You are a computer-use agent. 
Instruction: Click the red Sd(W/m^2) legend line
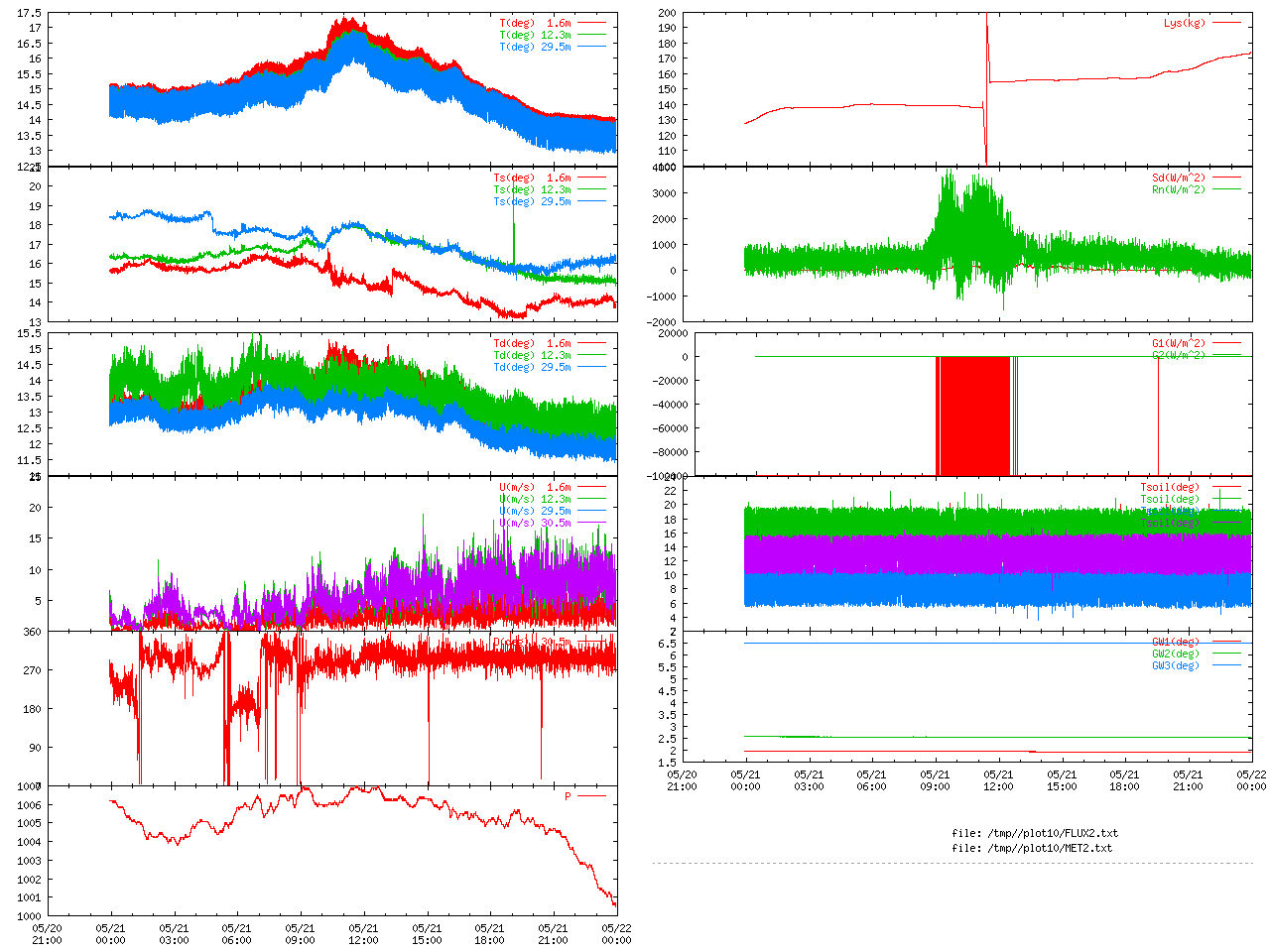[1226, 178]
